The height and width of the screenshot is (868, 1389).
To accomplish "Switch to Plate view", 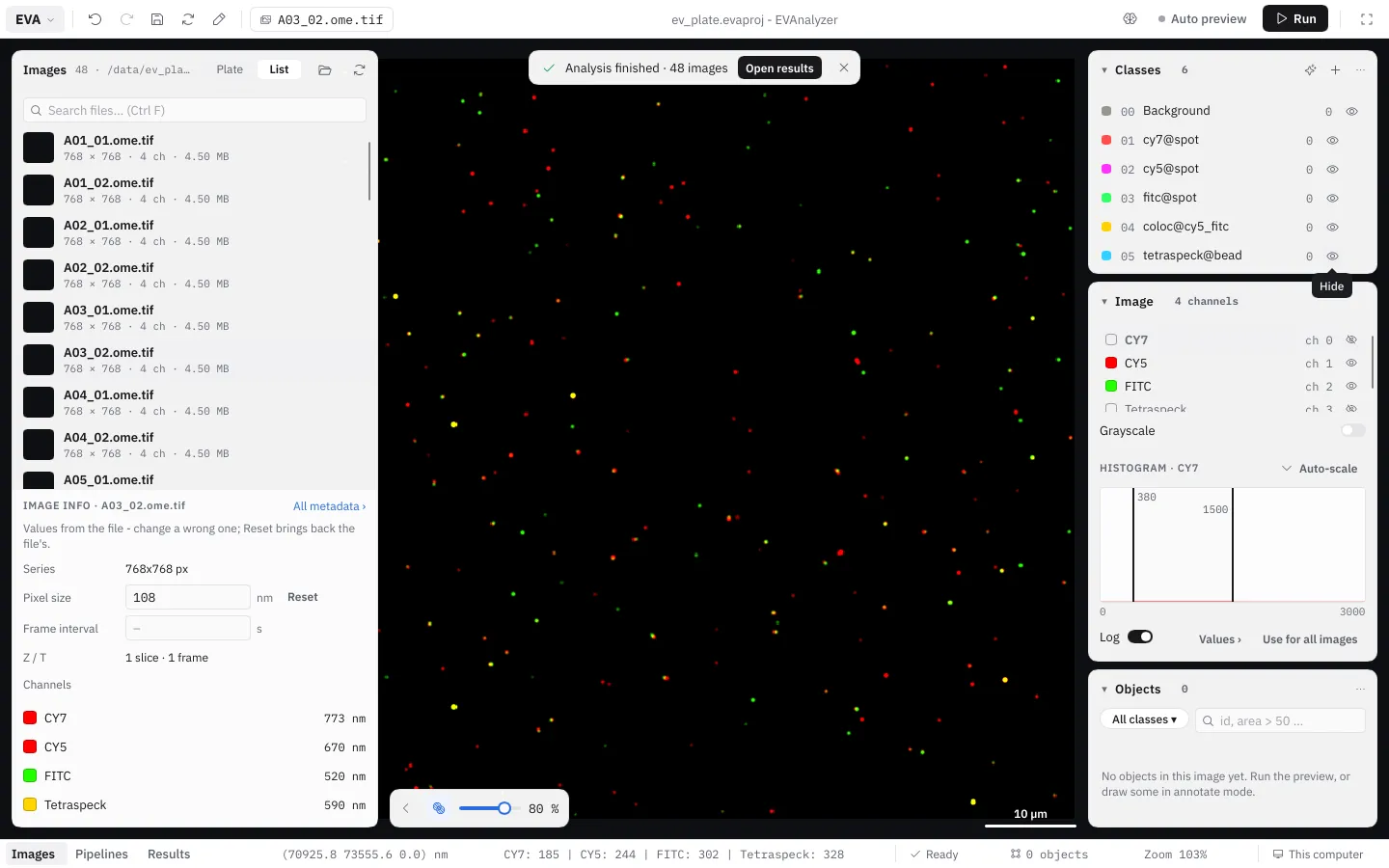I will 230,69.
